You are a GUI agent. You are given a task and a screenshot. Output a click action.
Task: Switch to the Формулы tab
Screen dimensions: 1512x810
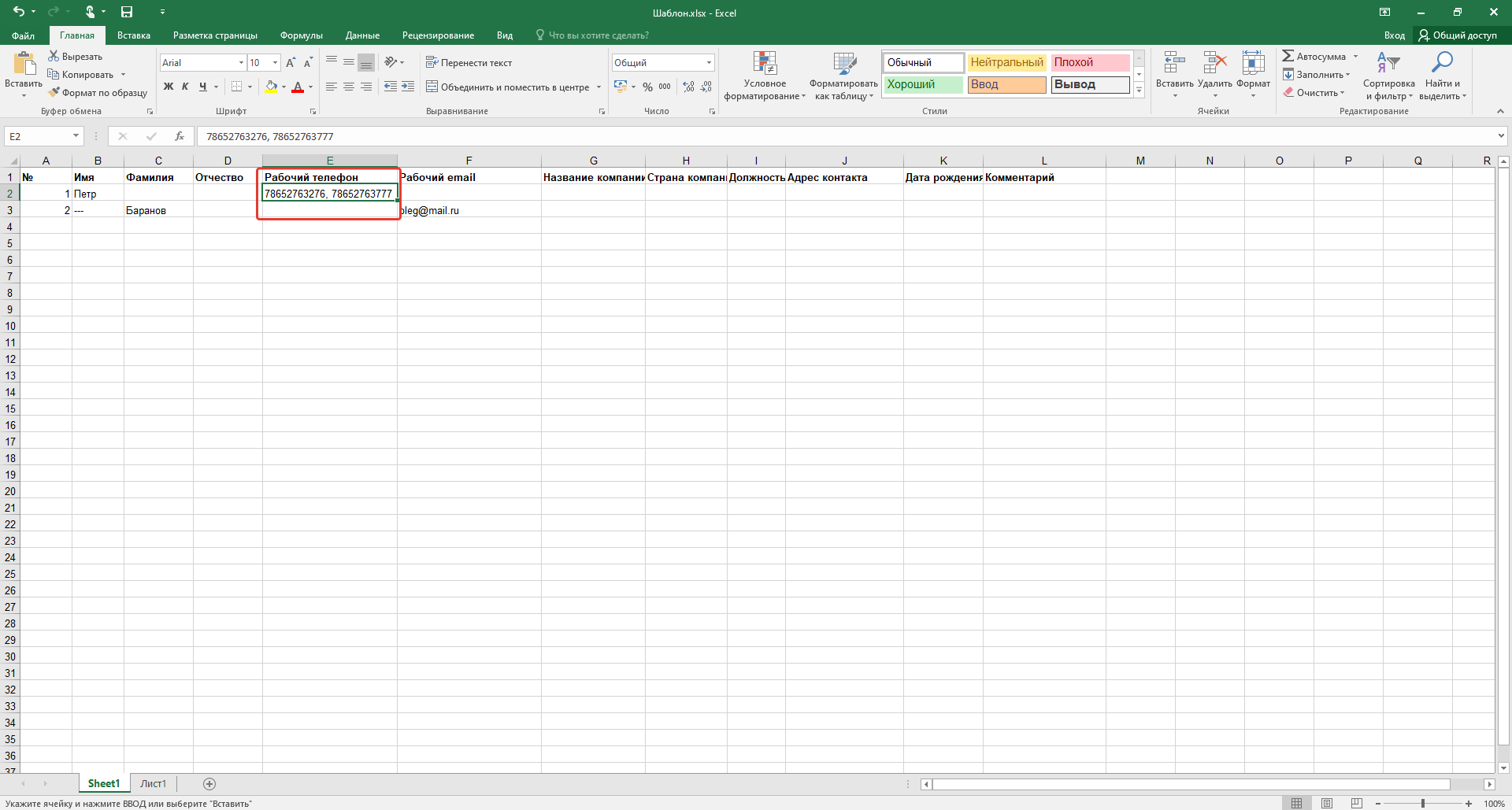[x=302, y=35]
